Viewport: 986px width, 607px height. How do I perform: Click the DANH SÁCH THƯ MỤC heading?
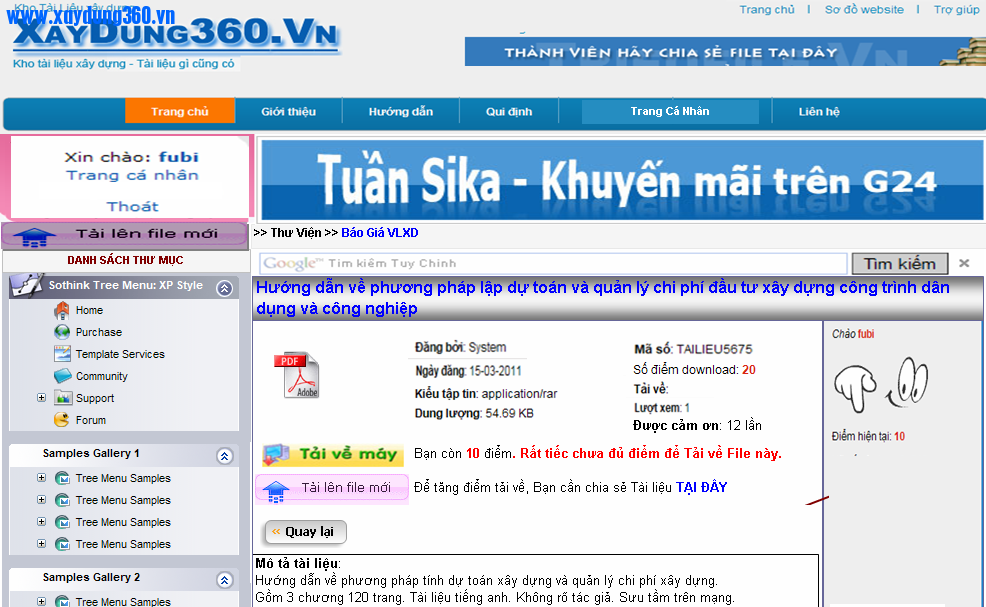tap(125, 260)
